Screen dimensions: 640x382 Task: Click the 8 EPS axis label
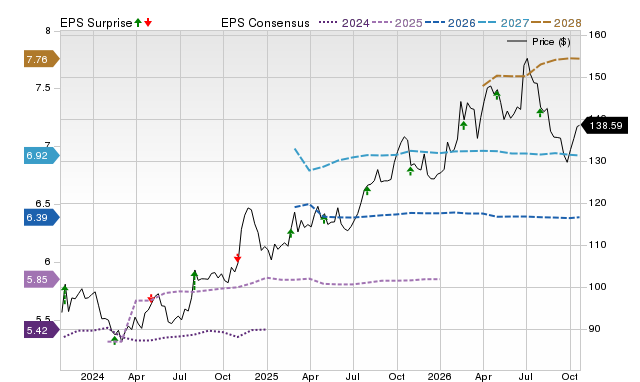click(x=48, y=31)
